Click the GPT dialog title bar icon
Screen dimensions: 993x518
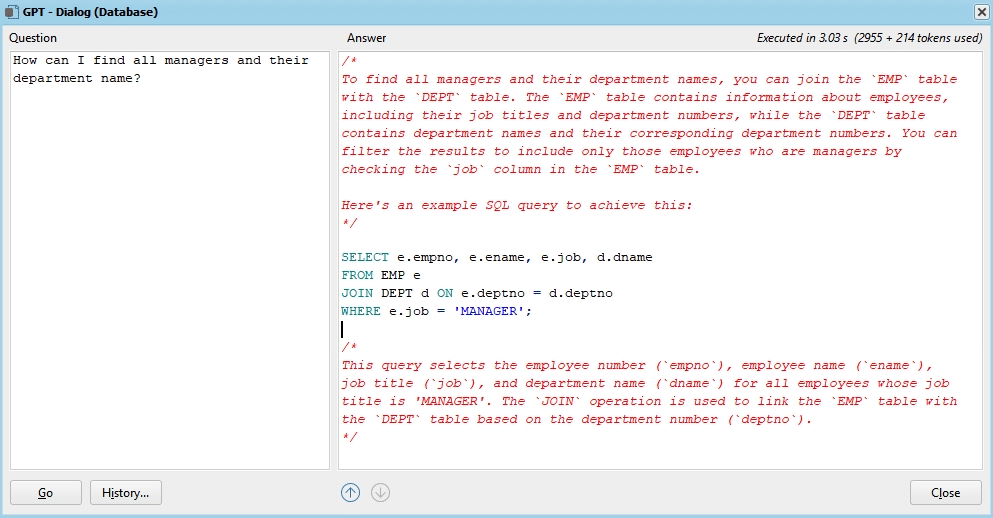11,11
